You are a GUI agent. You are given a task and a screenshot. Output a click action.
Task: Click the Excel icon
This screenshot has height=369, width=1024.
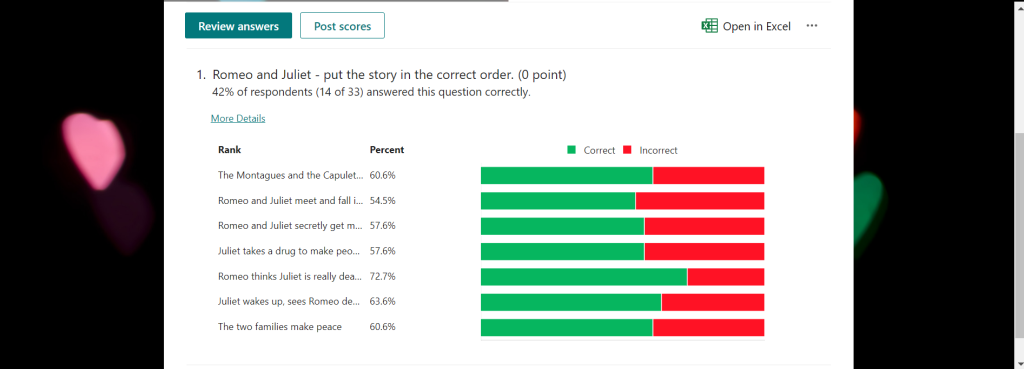click(x=709, y=26)
